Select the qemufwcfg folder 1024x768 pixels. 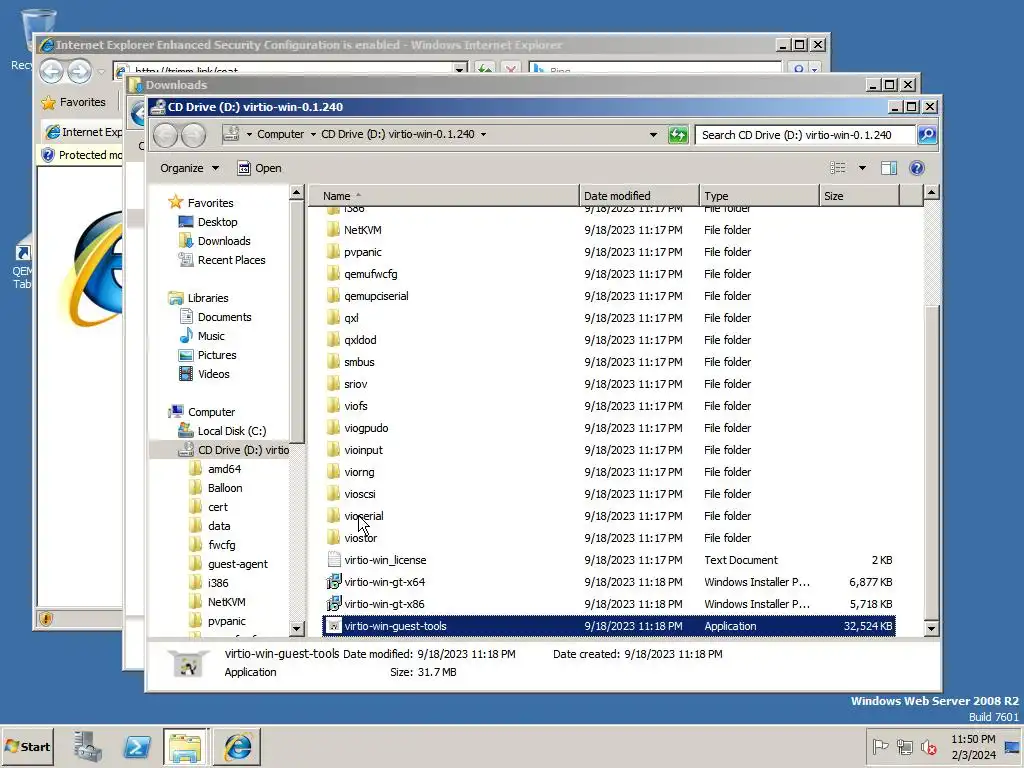tap(370, 274)
